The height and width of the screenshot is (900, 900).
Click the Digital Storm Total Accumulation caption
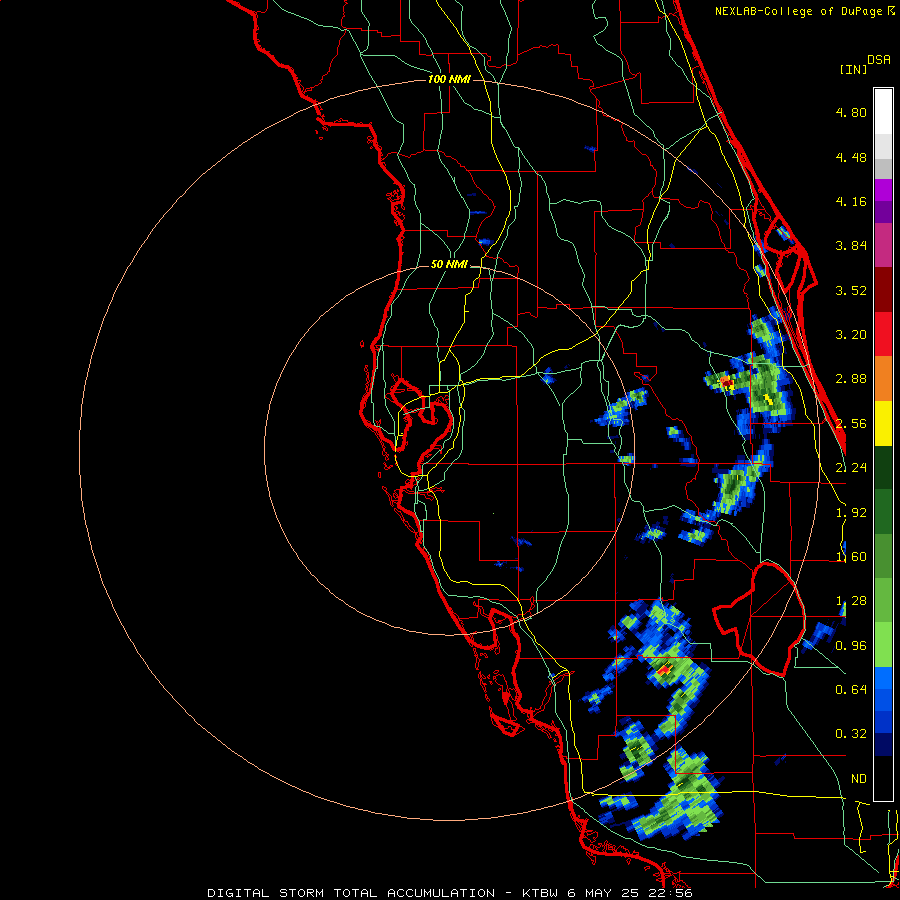coord(449,893)
